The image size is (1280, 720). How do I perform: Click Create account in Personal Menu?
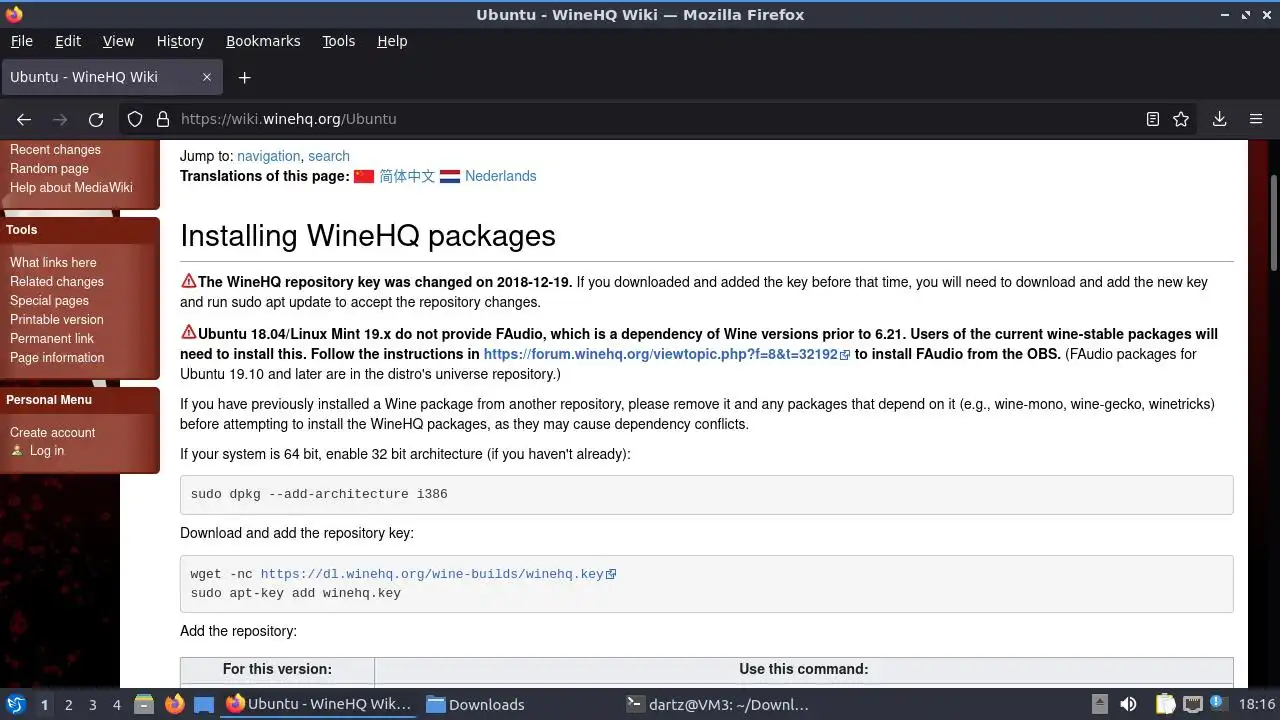coord(53,433)
